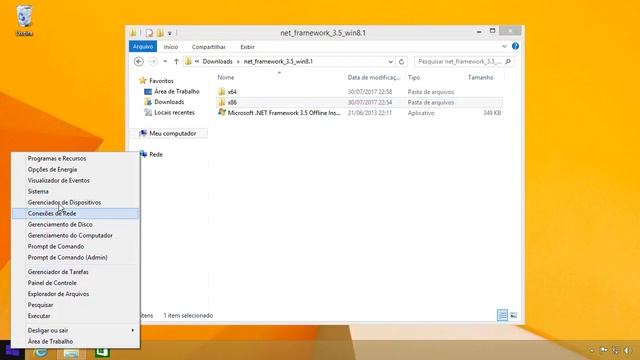Screen dimensions: 640x360
Task: Launch non-admin Prompt de Comando entry
Action: tap(76, 247)
